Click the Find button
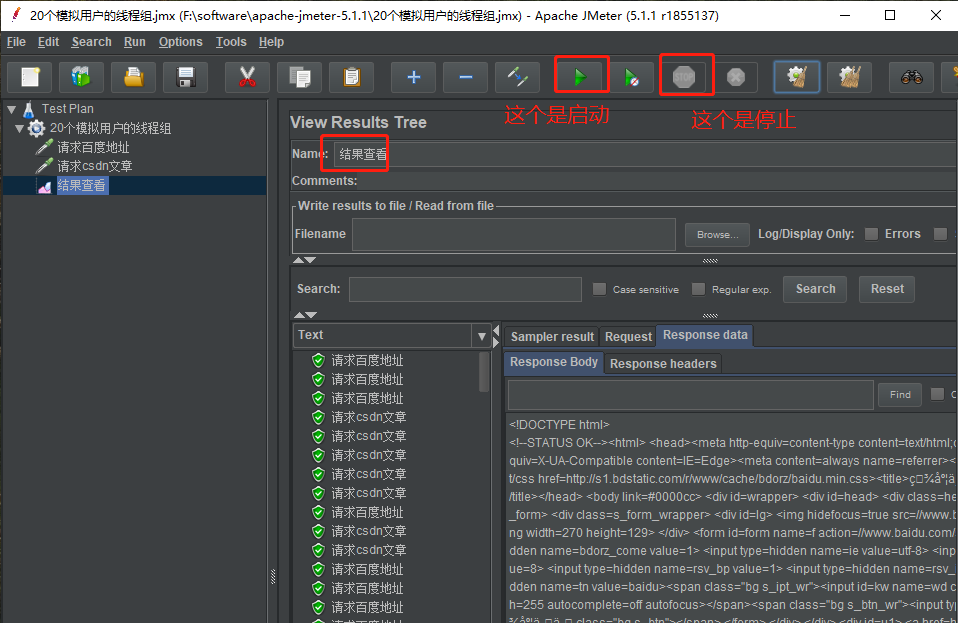958x623 pixels. tap(900, 395)
